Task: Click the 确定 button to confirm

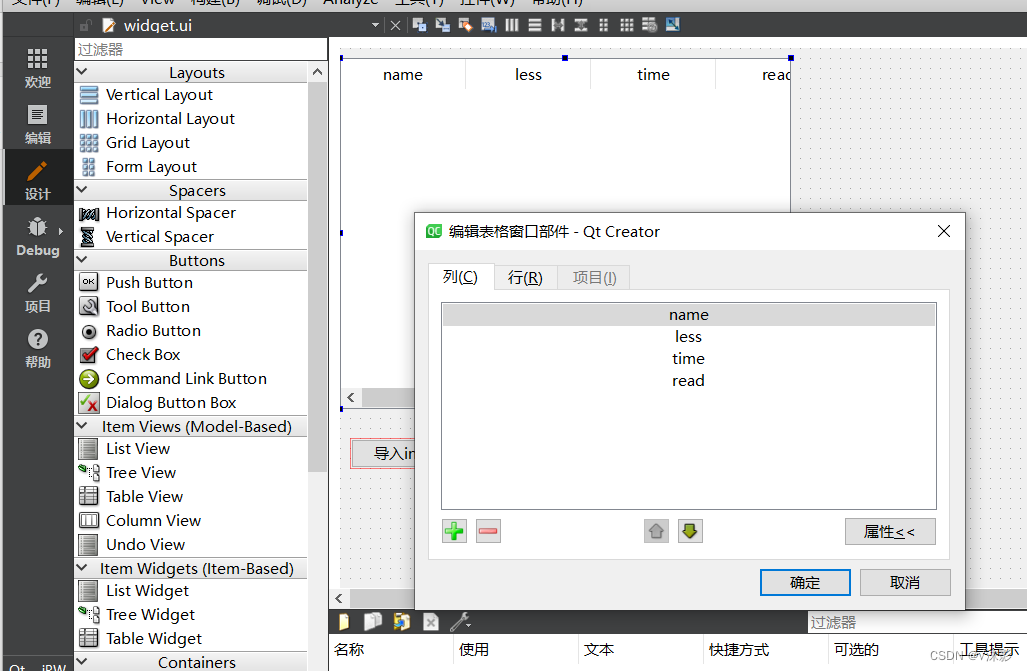Action: tap(804, 582)
